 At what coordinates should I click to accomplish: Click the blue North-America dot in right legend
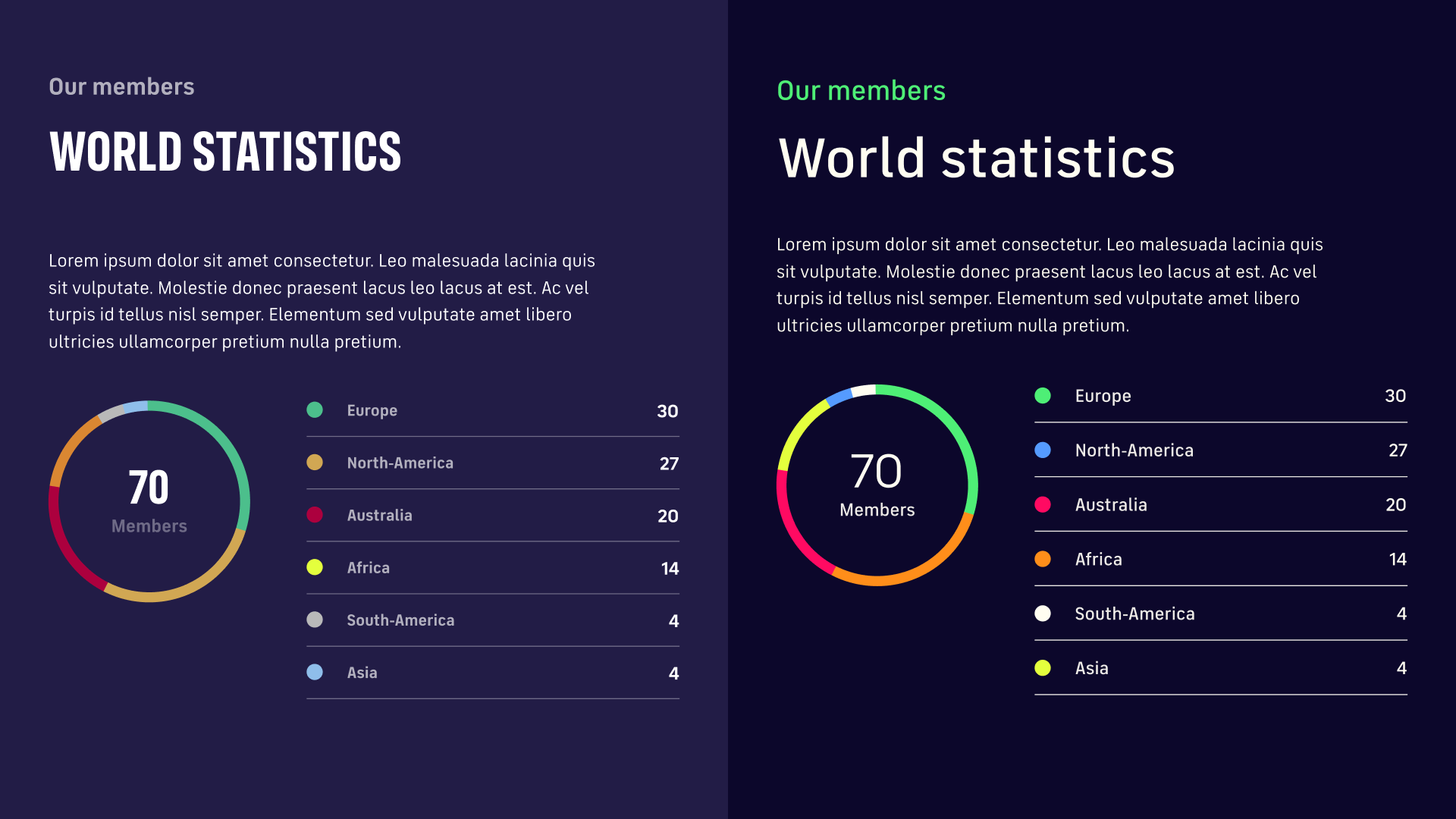pos(1043,450)
